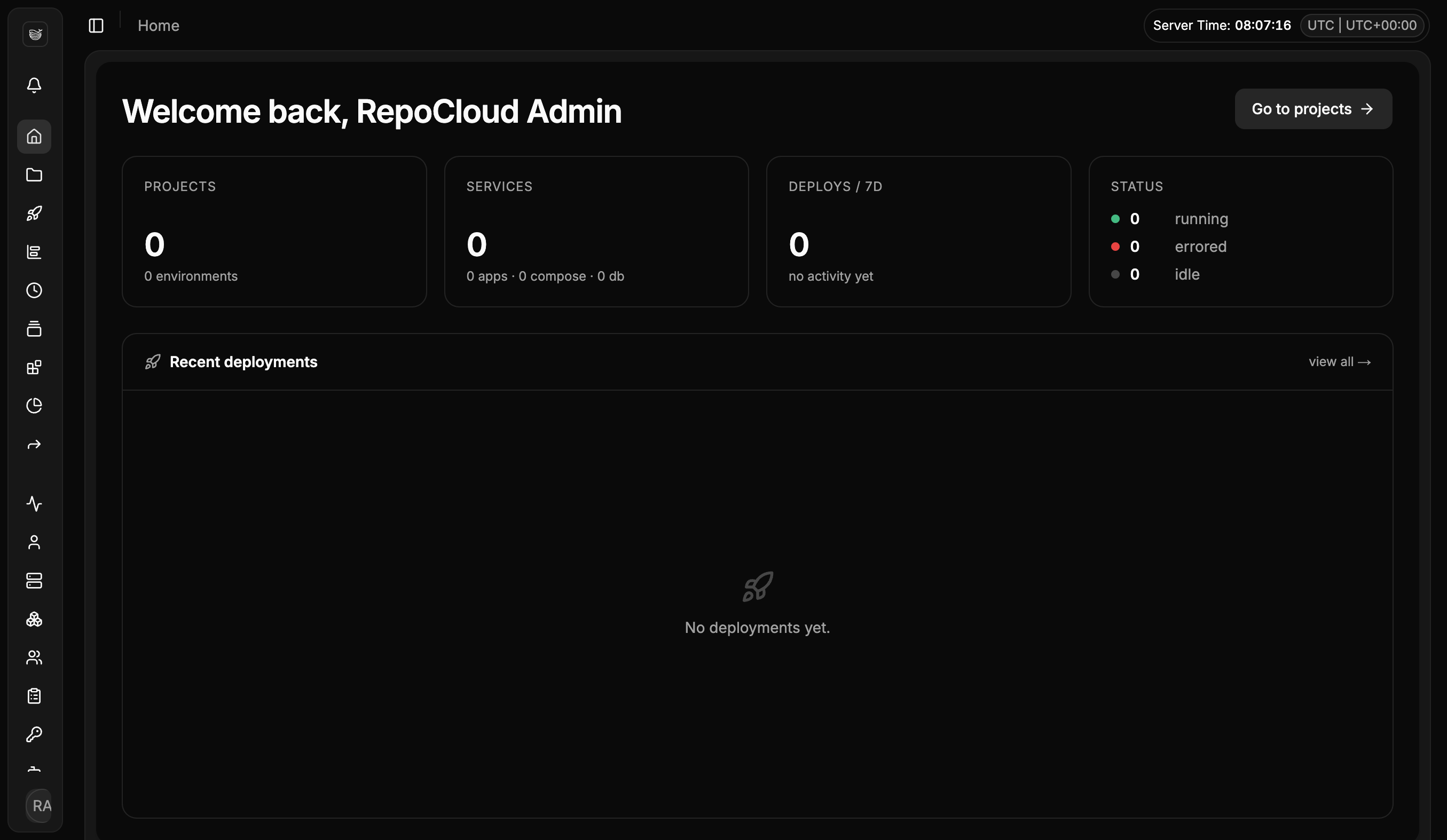This screenshot has width=1447, height=840.
Task: Click the sidebar stacked cubes icon
Action: point(34,619)
